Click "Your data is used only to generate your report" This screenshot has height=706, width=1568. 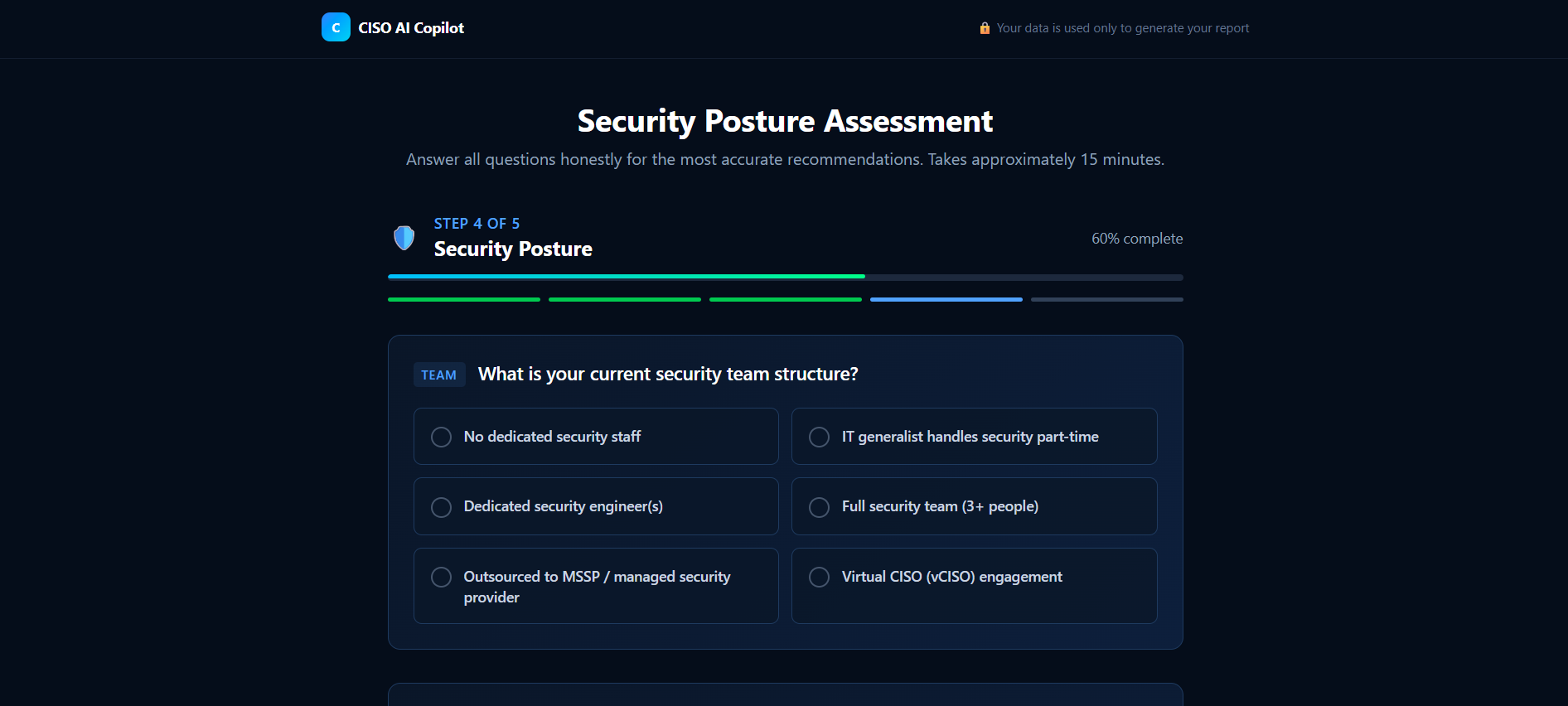1123,27
